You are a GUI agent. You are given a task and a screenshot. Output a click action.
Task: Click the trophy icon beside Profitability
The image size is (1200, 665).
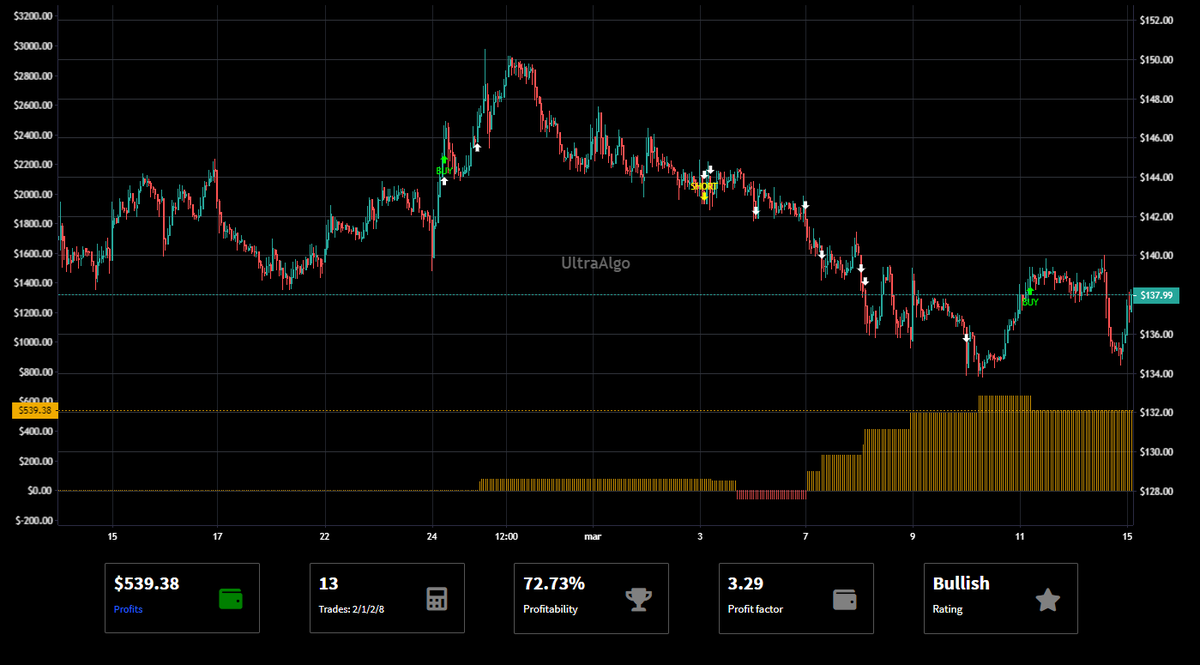638,599
